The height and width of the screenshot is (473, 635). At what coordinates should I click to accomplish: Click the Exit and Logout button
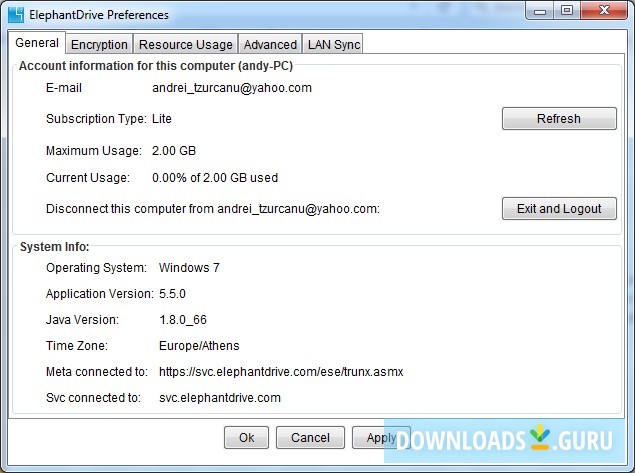point(559,209)
